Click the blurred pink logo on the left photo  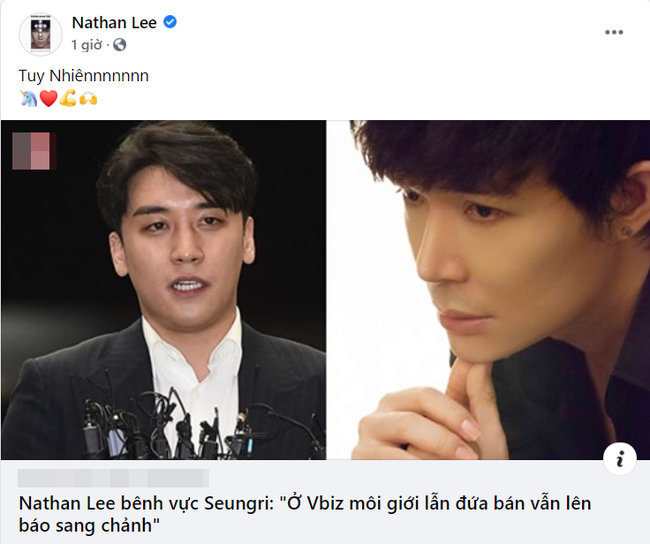[34, 151]
